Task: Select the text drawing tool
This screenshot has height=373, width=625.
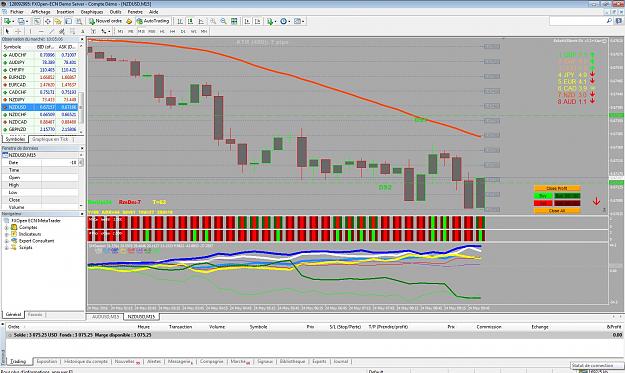Action: pyautogui.click(x=83, y=31)
